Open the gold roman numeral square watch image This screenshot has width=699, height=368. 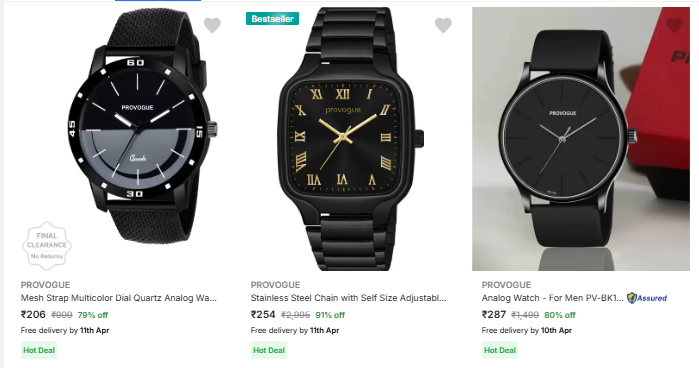[x=350, y=139]
